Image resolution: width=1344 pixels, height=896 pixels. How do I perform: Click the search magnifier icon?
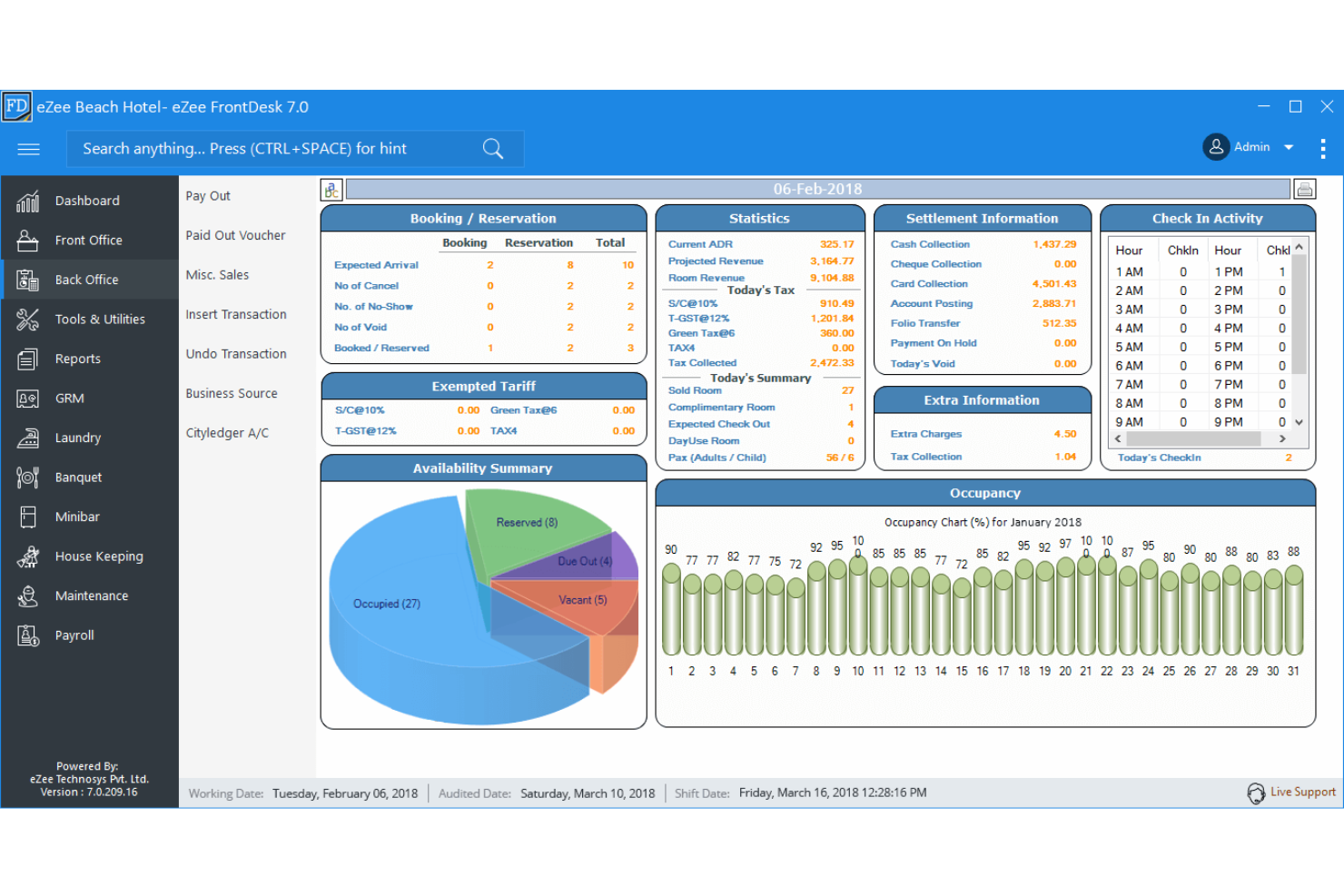click(493, 149)
